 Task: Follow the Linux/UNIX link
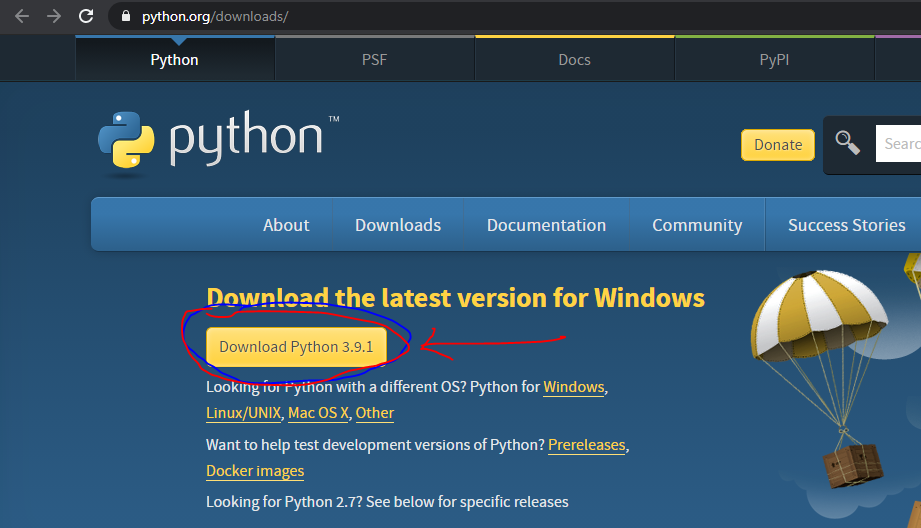coord(243,413)
